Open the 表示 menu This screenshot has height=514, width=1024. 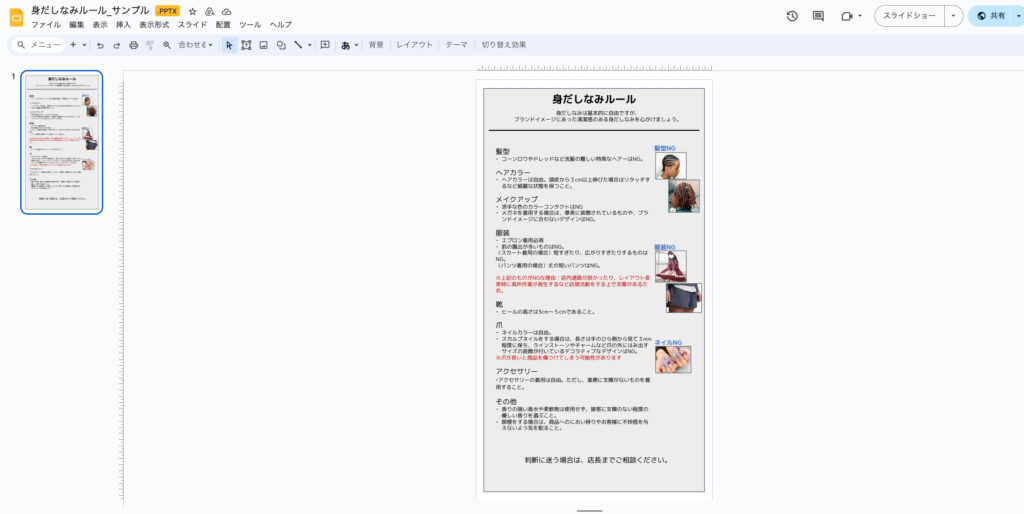click(x=100, y=25)
